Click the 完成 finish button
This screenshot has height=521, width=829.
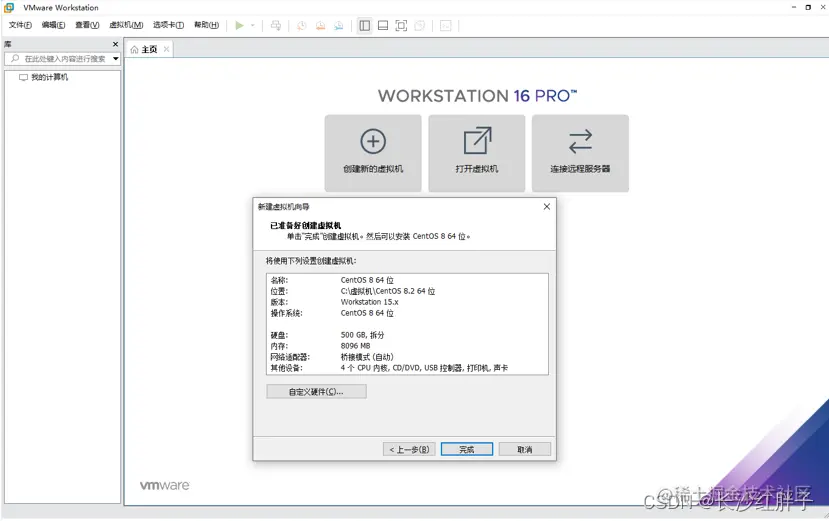(x=467, y=450)
